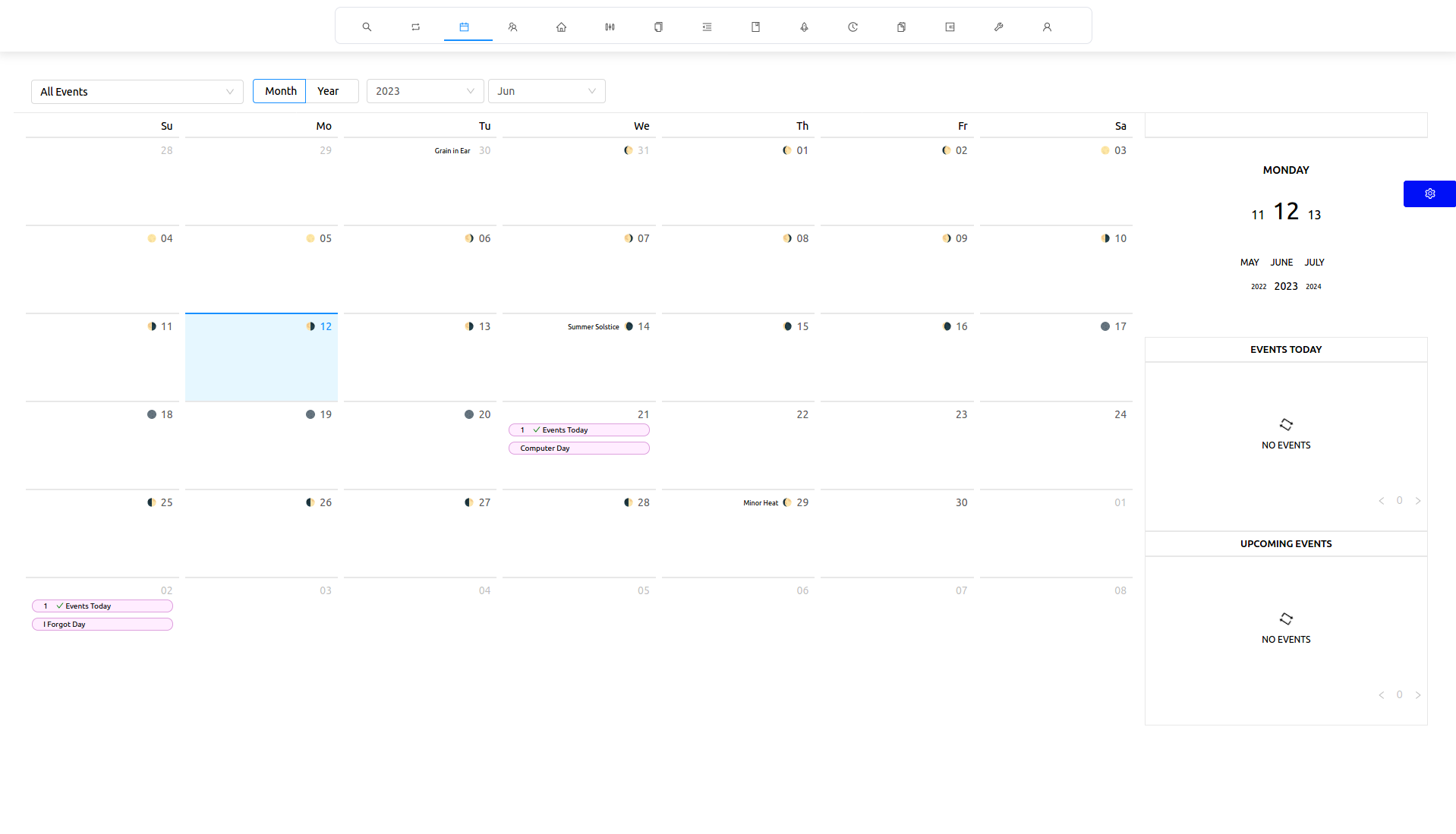Click the wrench tools icon
1456x834 pixels.
[x=998, y=27]
